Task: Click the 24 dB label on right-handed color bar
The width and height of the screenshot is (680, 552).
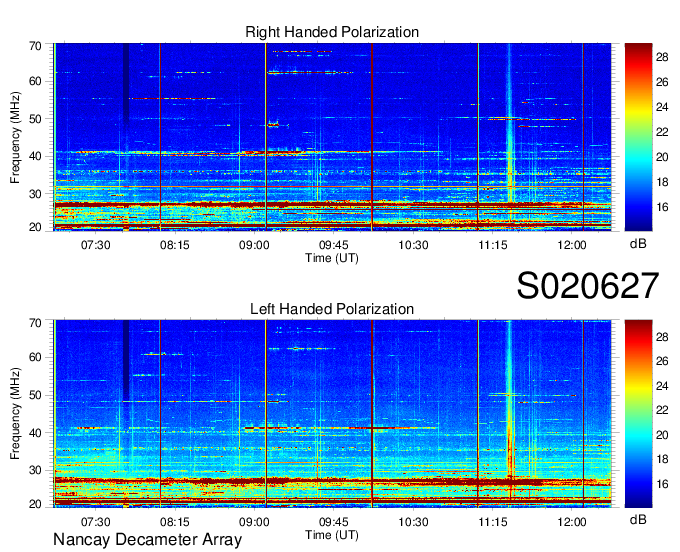Action: (x=662, y=107)
